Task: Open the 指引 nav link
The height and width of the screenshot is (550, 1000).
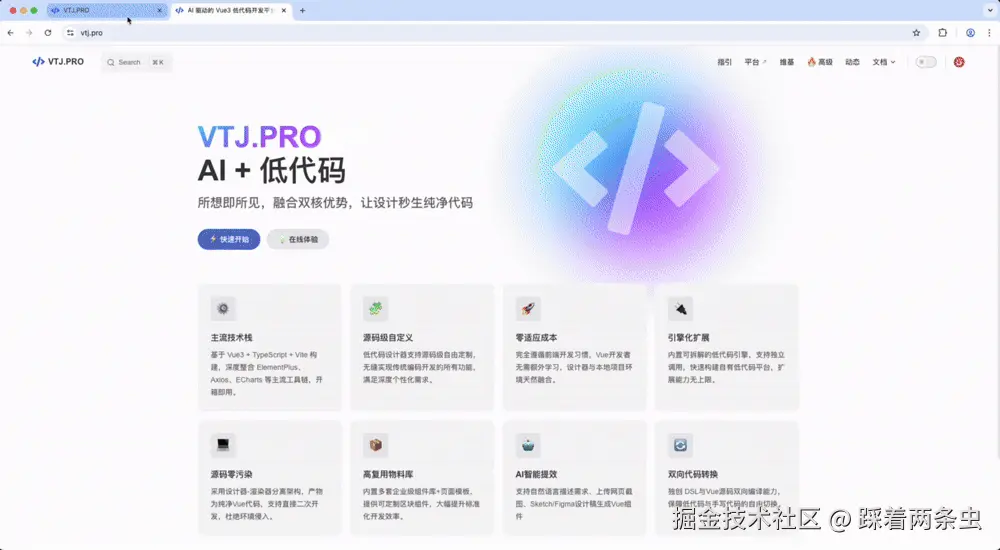Action: (x=724, y=62)
